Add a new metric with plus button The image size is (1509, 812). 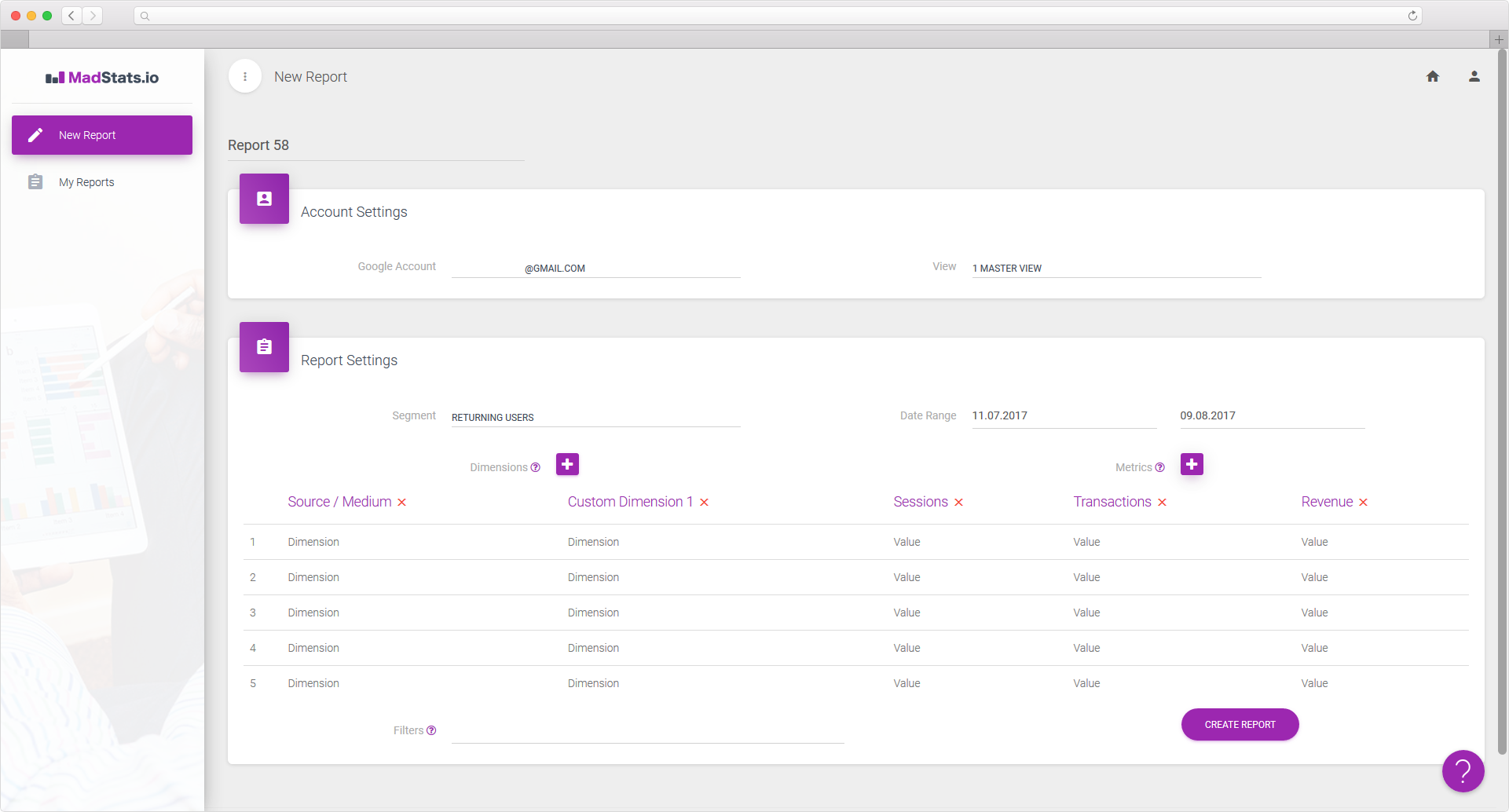[x=1192, y=464]
